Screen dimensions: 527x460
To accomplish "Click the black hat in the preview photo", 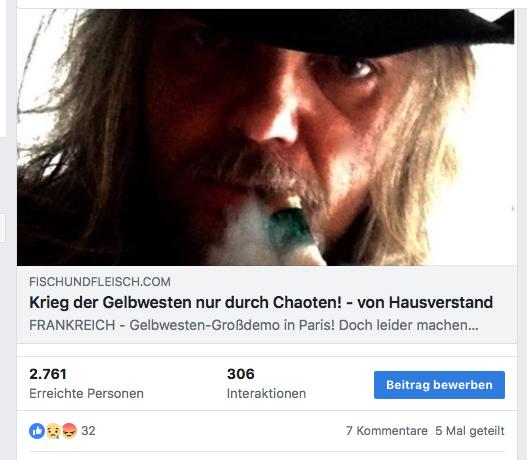I will pos(336,29).
